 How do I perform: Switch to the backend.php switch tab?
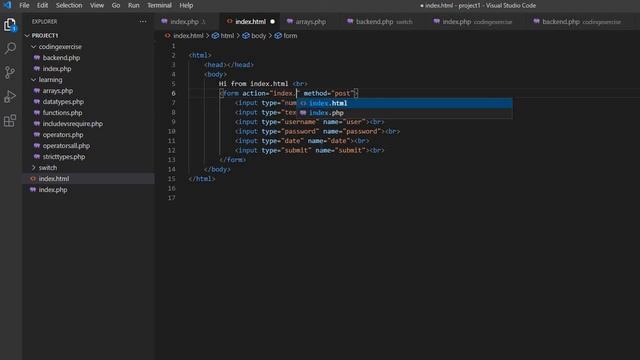[384, 22]
